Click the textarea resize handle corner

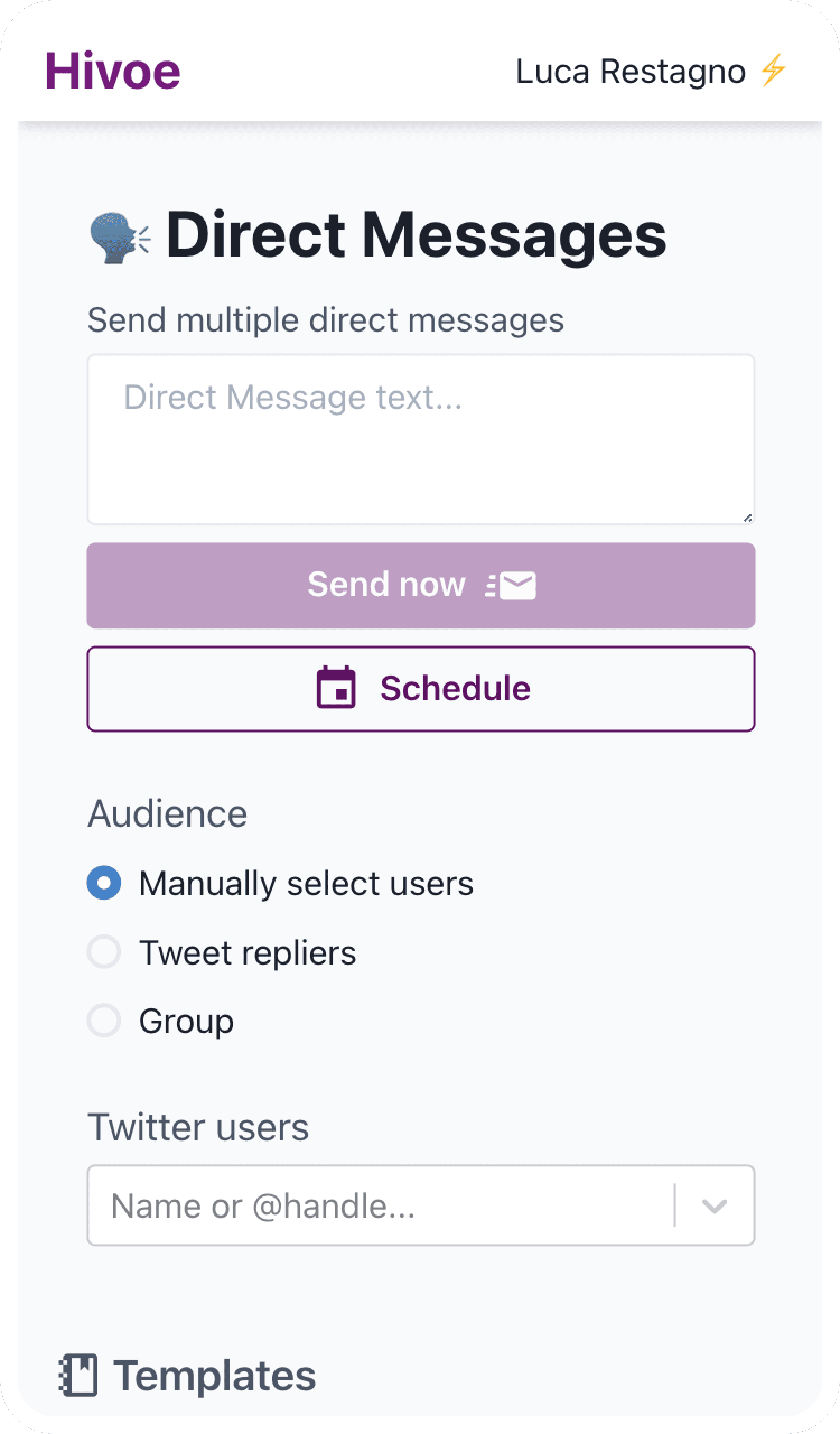pos(747,517)
